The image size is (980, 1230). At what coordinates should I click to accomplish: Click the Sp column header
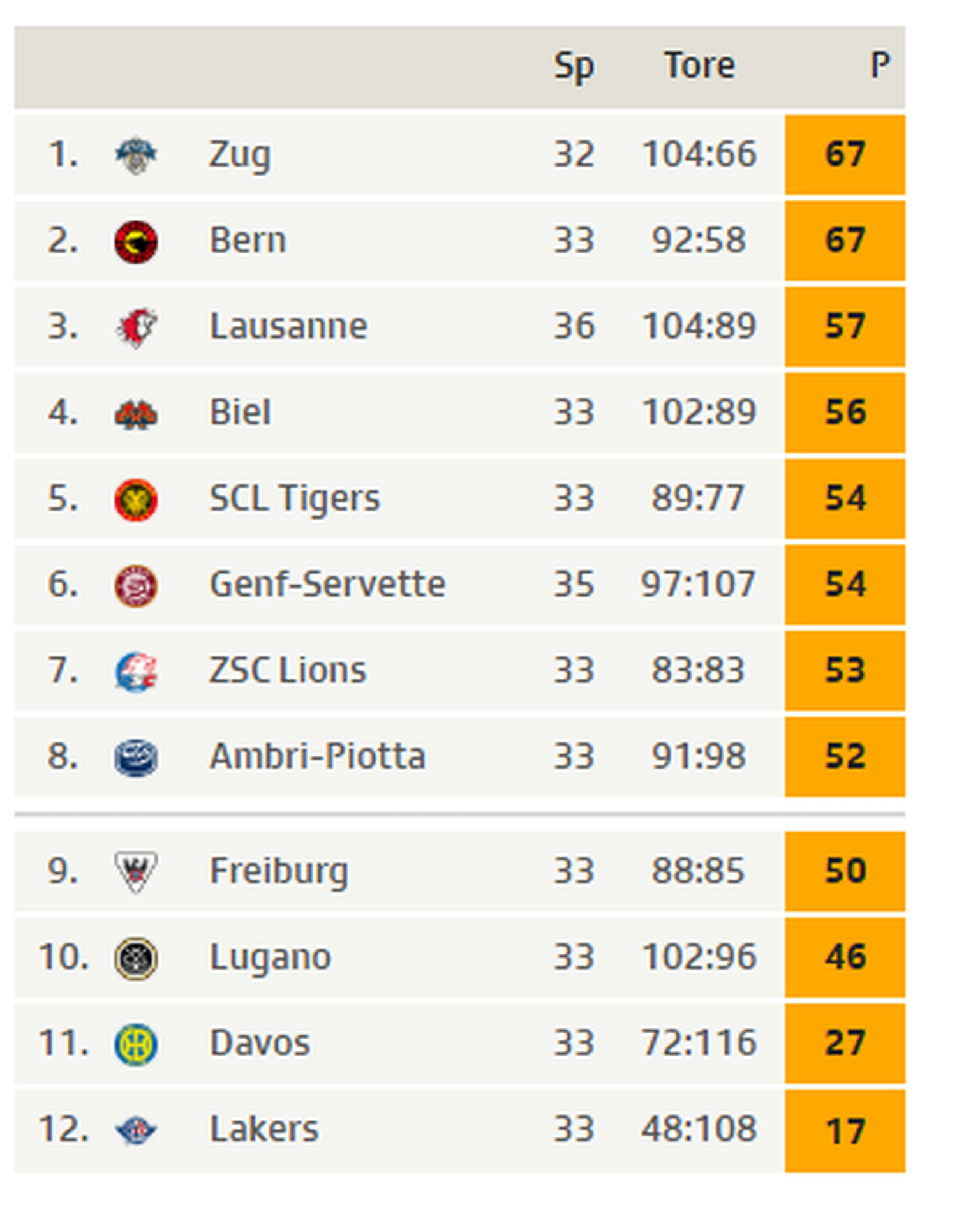point(574,66)
